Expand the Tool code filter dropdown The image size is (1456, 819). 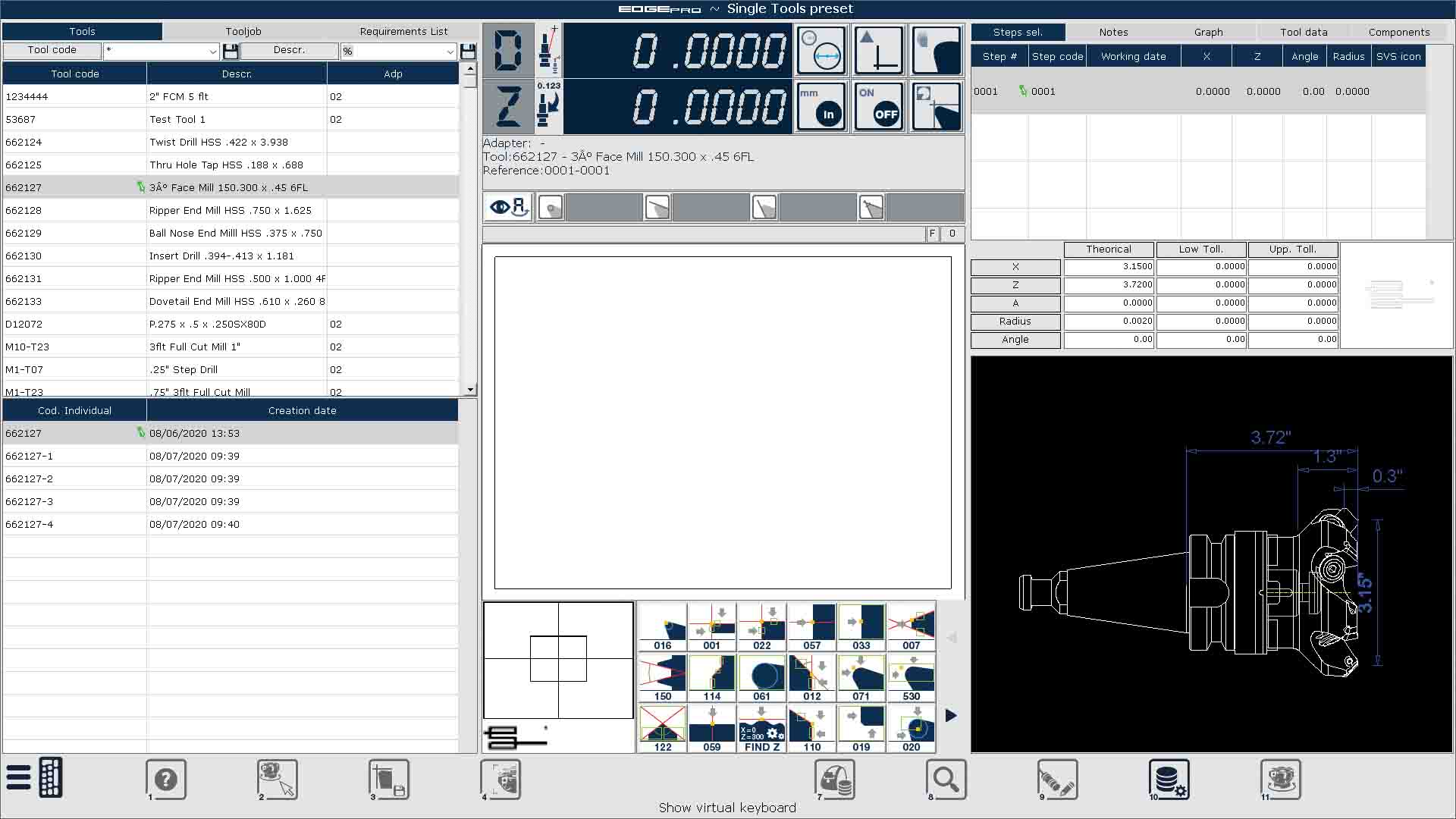point(213,52)
